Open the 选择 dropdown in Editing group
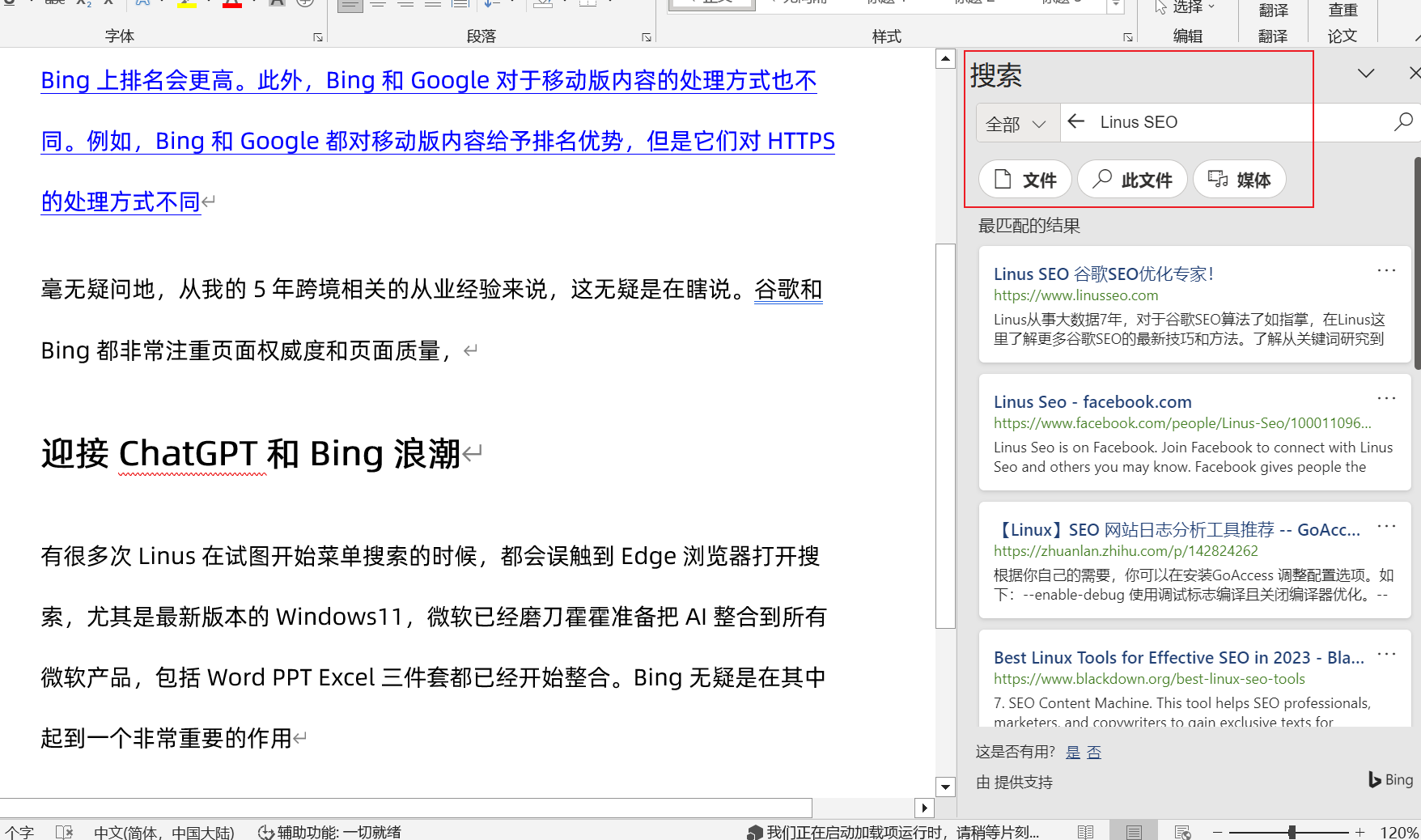The height and width of the screenshot is (840, 1421). point(1187,8)
